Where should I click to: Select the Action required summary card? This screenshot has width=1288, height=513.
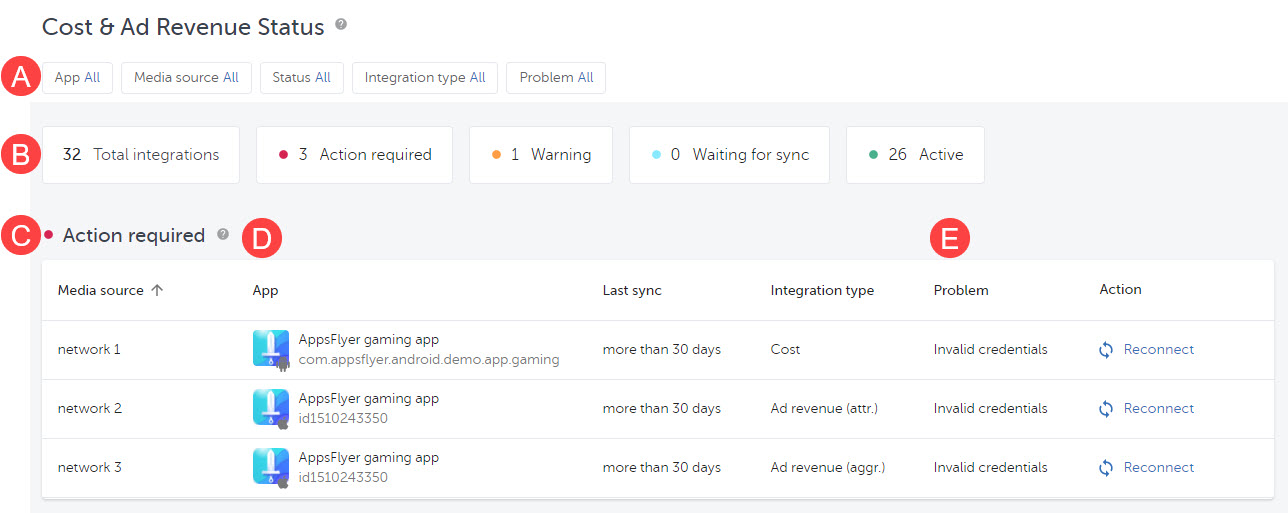click(354, 155)
